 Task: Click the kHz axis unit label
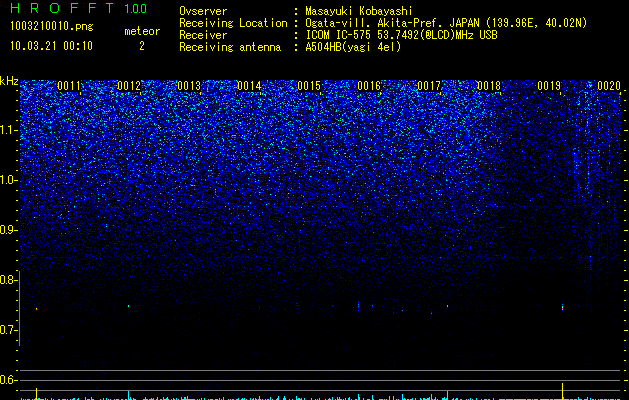(9, 81)
